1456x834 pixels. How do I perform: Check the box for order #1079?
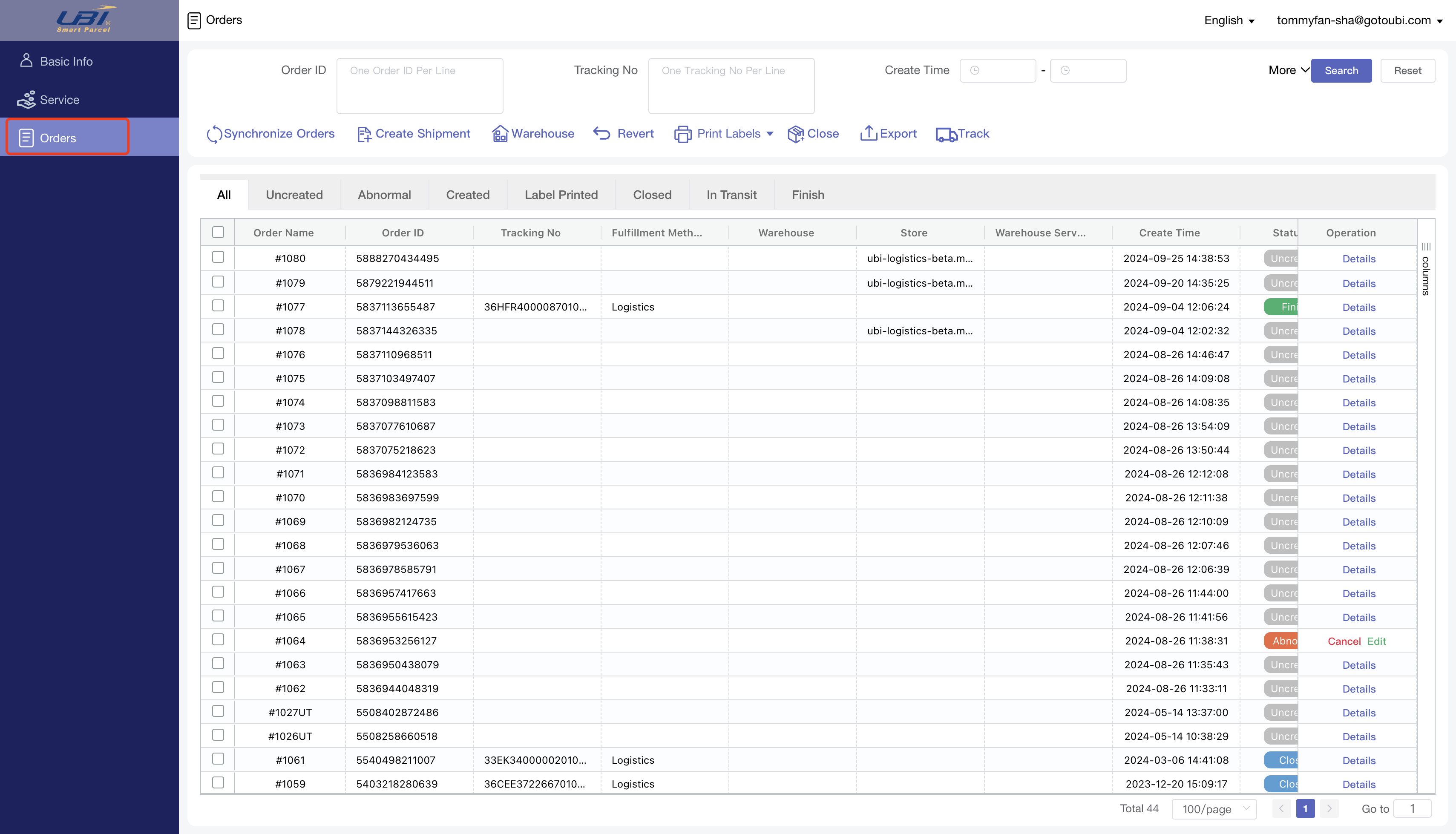pos(218,282)
